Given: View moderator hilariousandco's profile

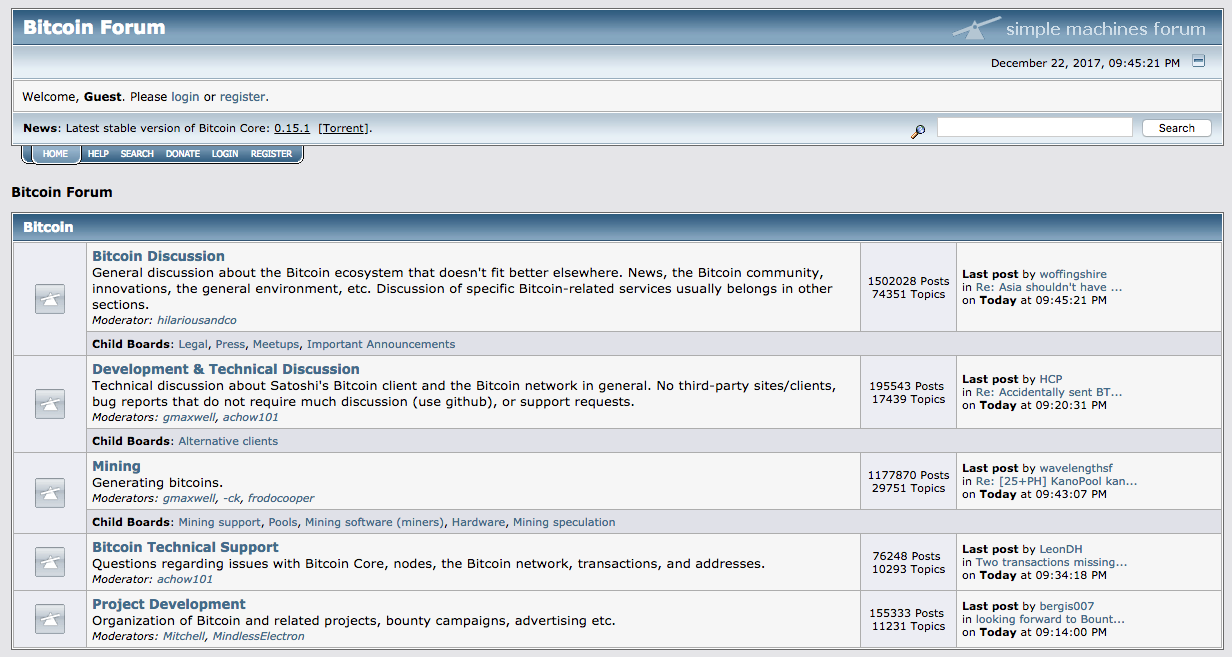Looking at the screenshot, I should tap(197, 320).
